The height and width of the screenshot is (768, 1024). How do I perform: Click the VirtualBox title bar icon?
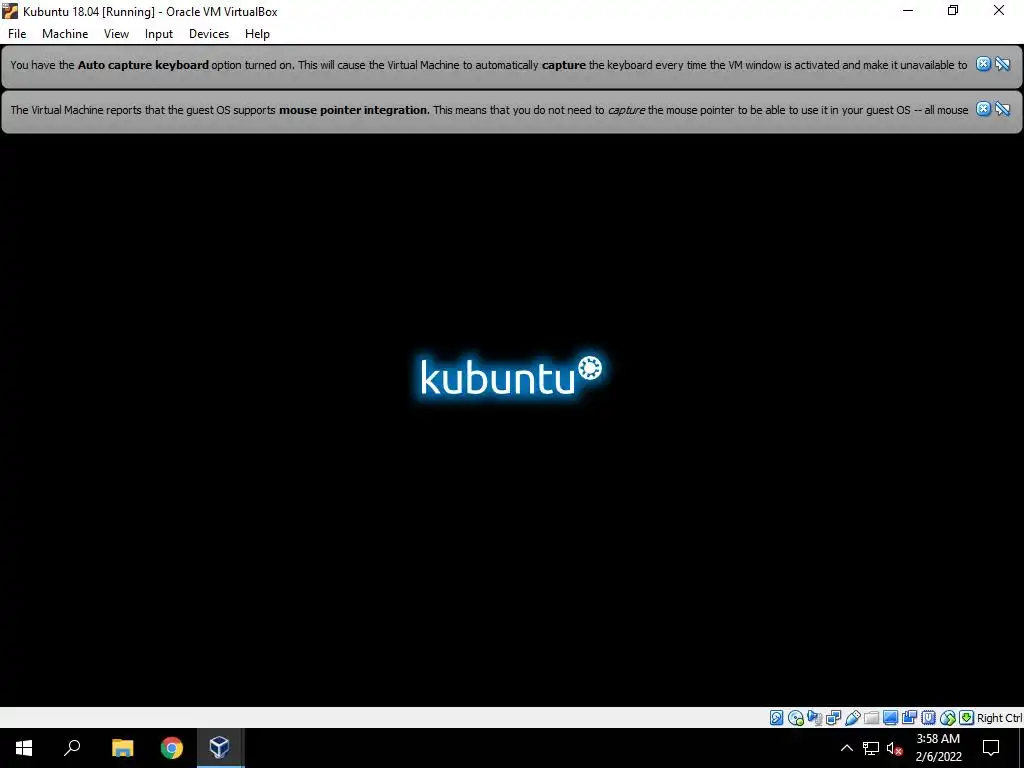pos(10,11)
